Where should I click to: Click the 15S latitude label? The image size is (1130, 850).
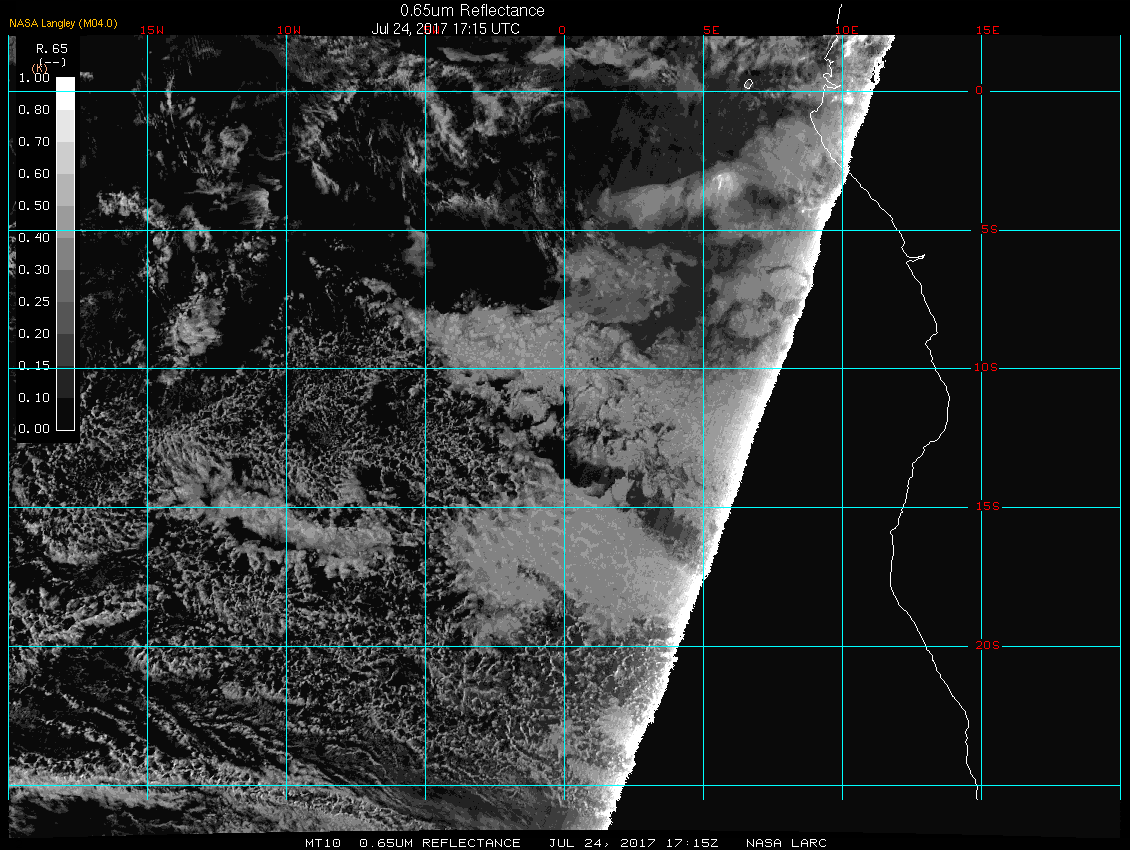[x=987, y=506]
